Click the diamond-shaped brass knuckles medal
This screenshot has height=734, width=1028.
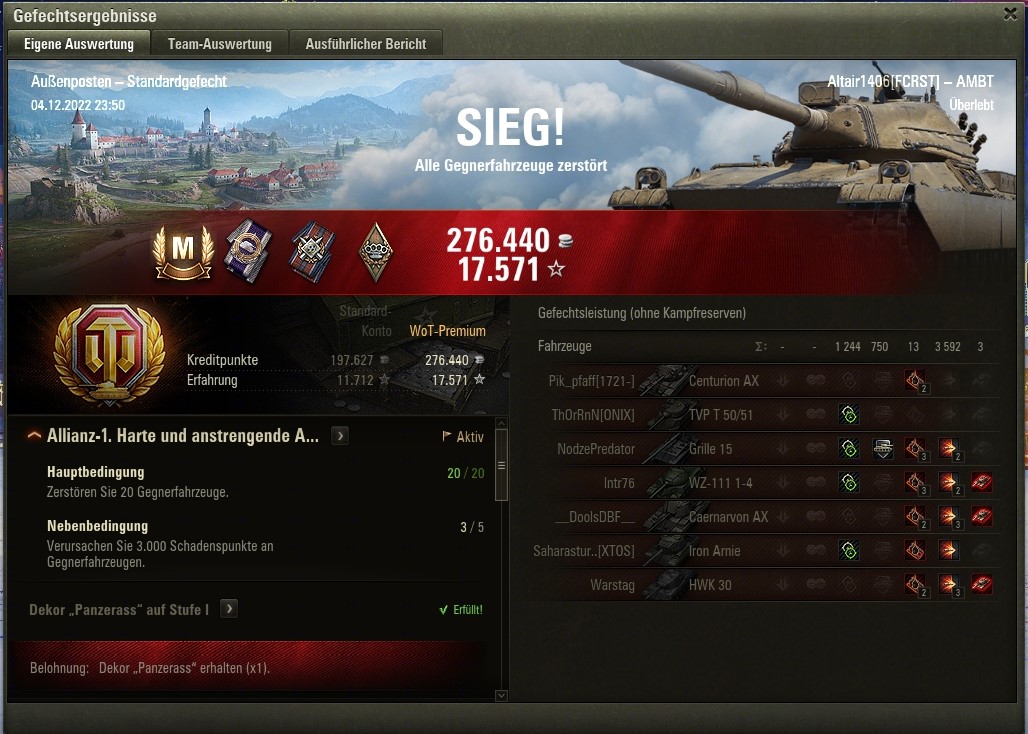coord(376,252)
